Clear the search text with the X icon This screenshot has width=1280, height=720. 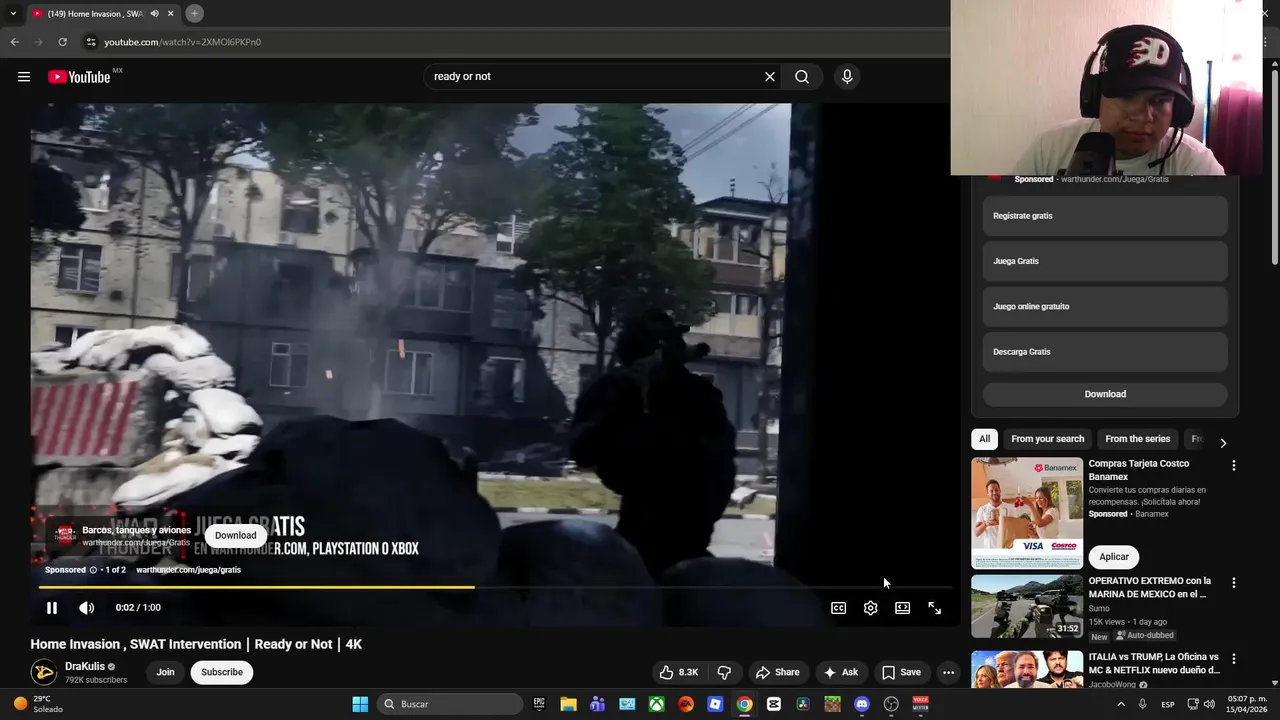point(770,77)
